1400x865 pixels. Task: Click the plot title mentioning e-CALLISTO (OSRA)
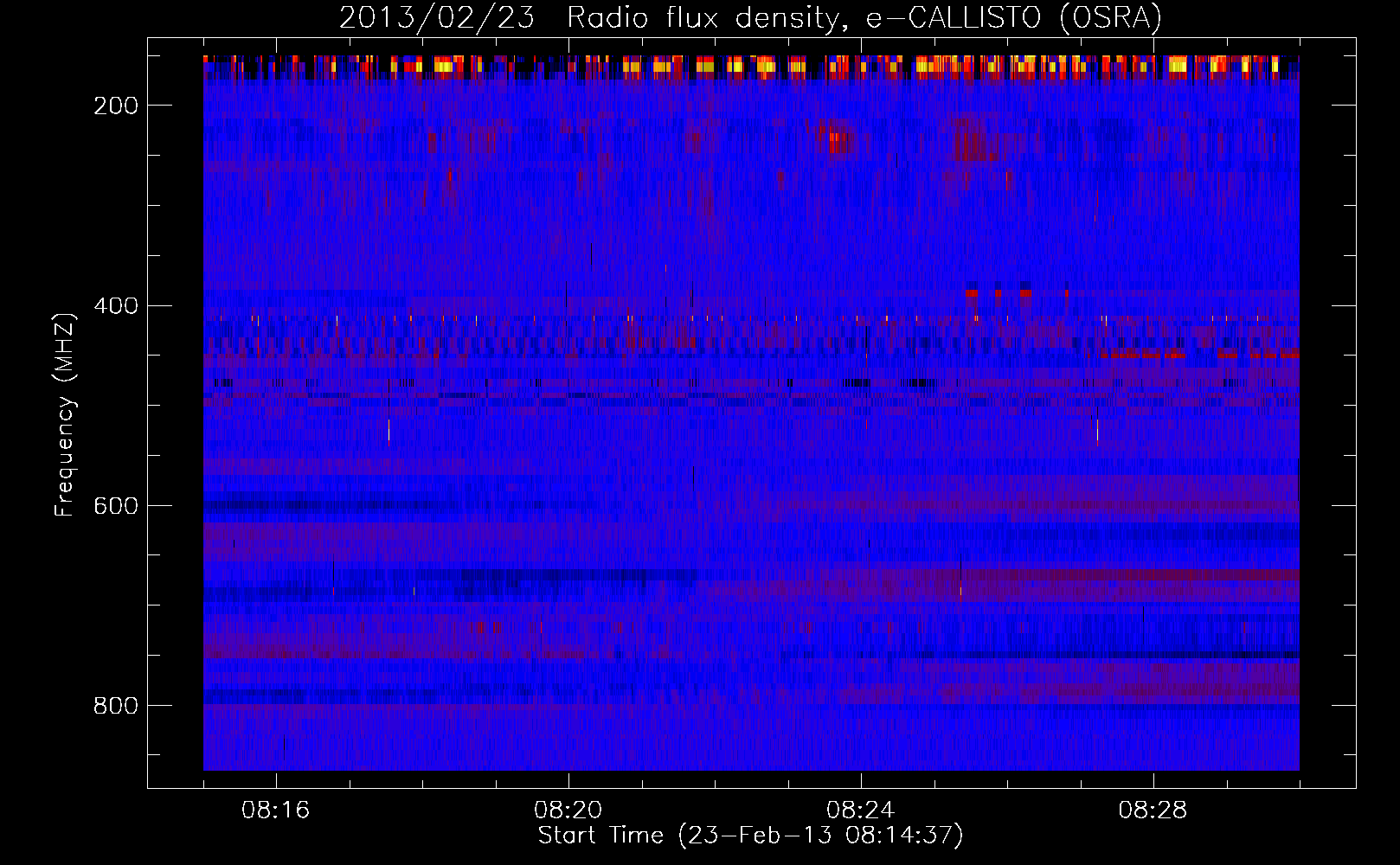point(750,18)
